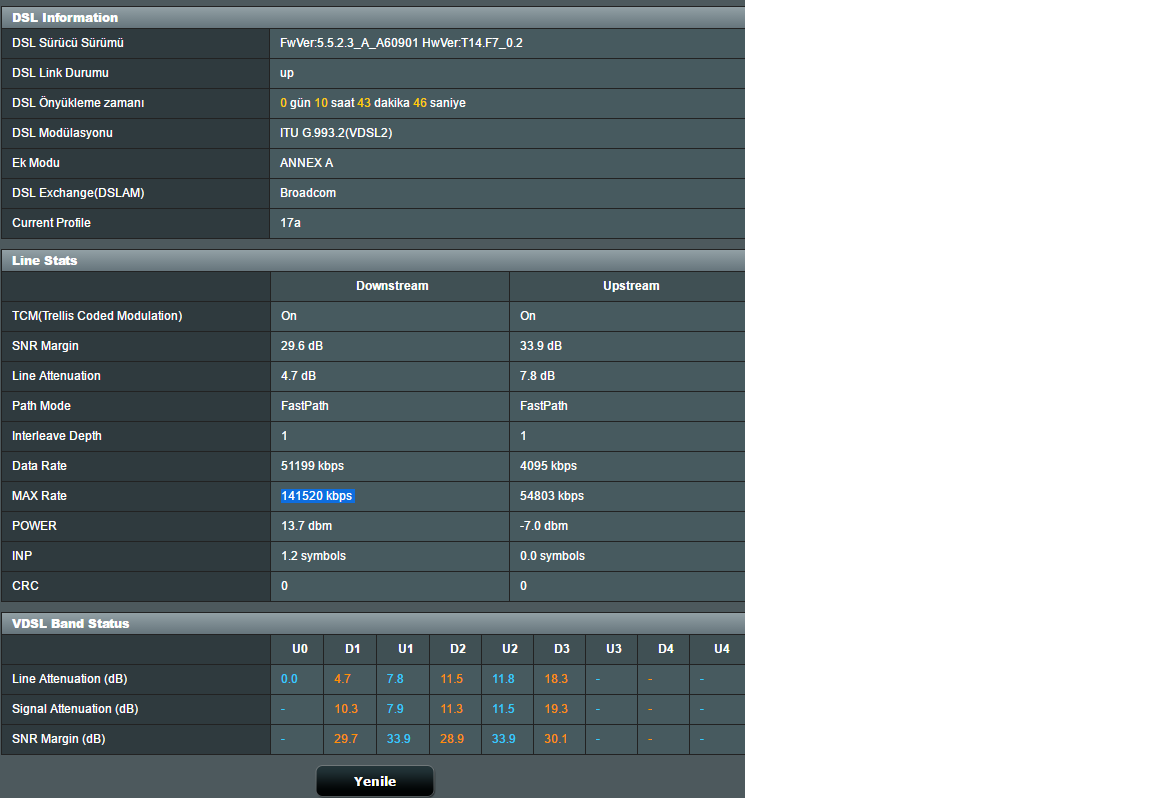Click the upstream MAX Rate 54803 kbps
Image resolution: width=1152 pixels, height=798 pixels.
click(x=552, y=496)
